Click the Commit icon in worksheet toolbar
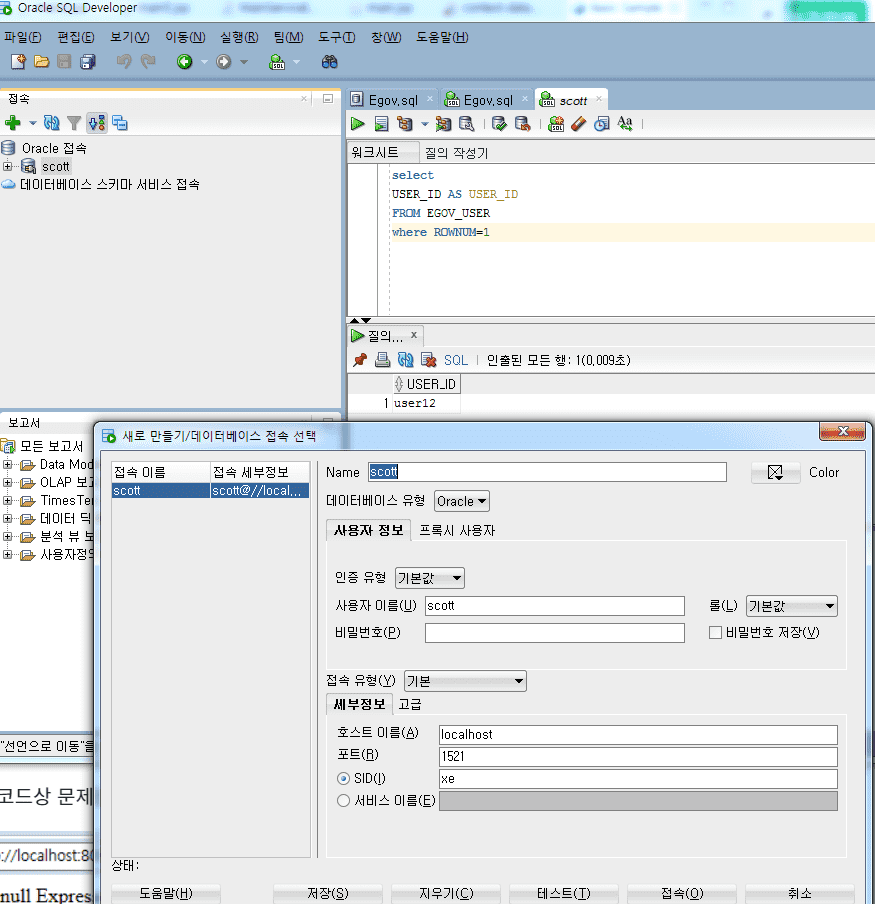Screen dimensions: 875x904 pyautogui.click(x=499, y=124)
